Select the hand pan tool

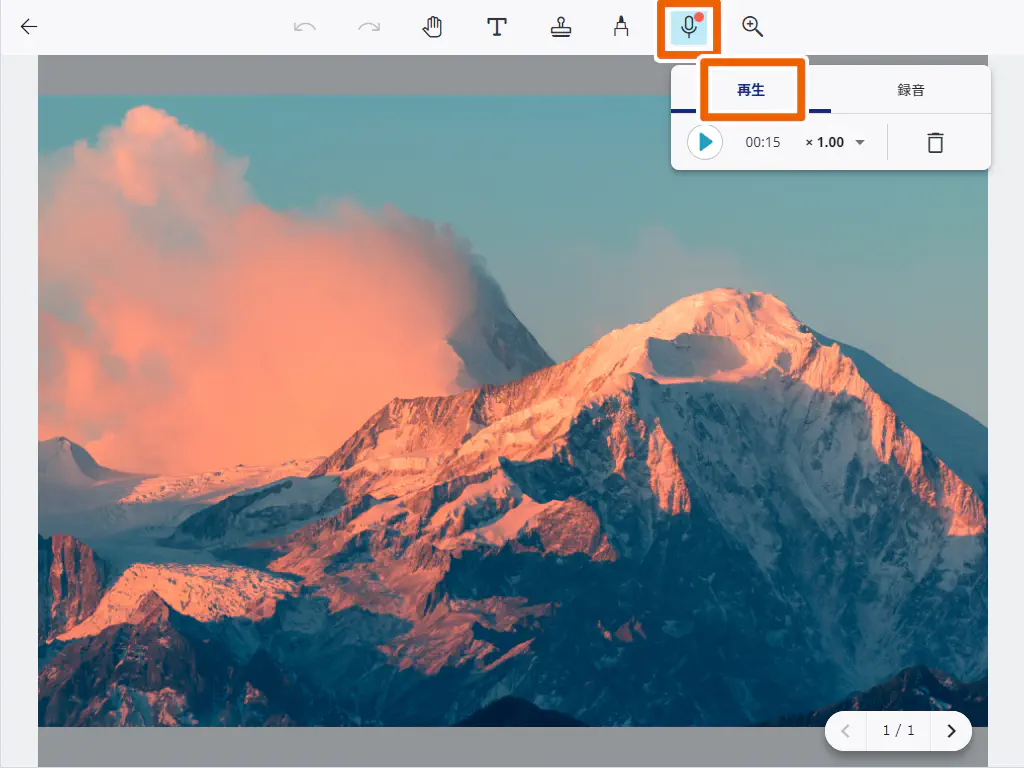[x=432, y=27]
